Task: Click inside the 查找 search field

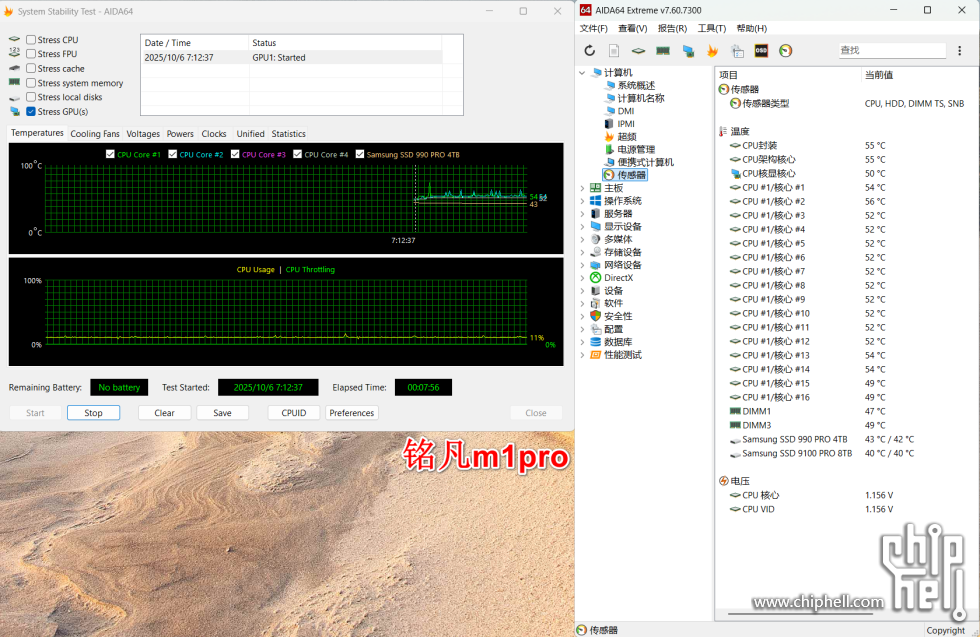Action: pos(891,50)
